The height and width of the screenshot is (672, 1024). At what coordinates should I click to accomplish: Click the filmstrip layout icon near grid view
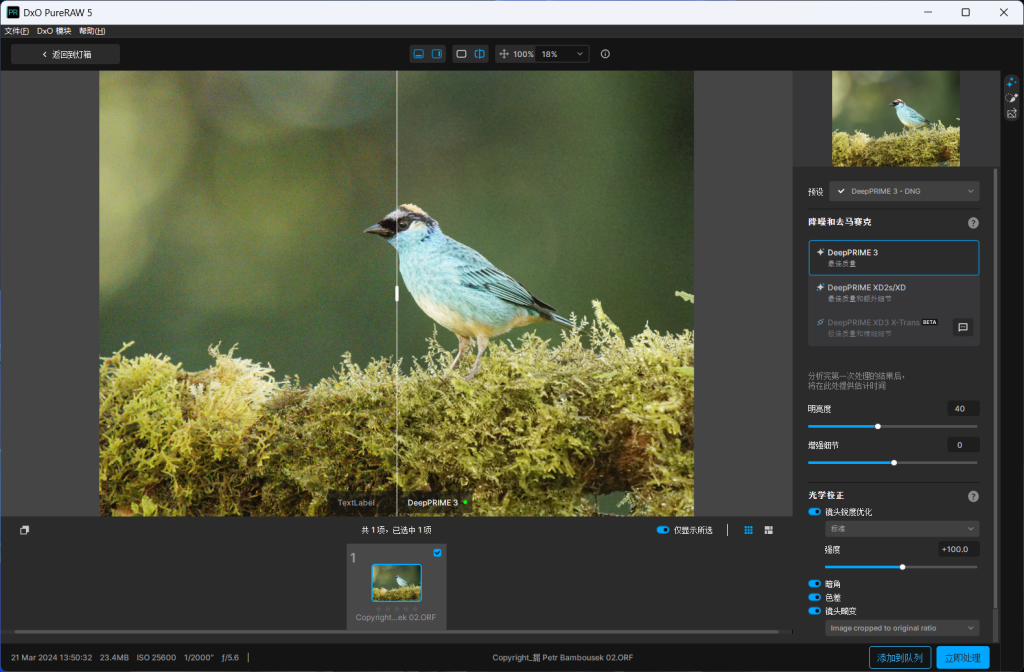[768, 530]
